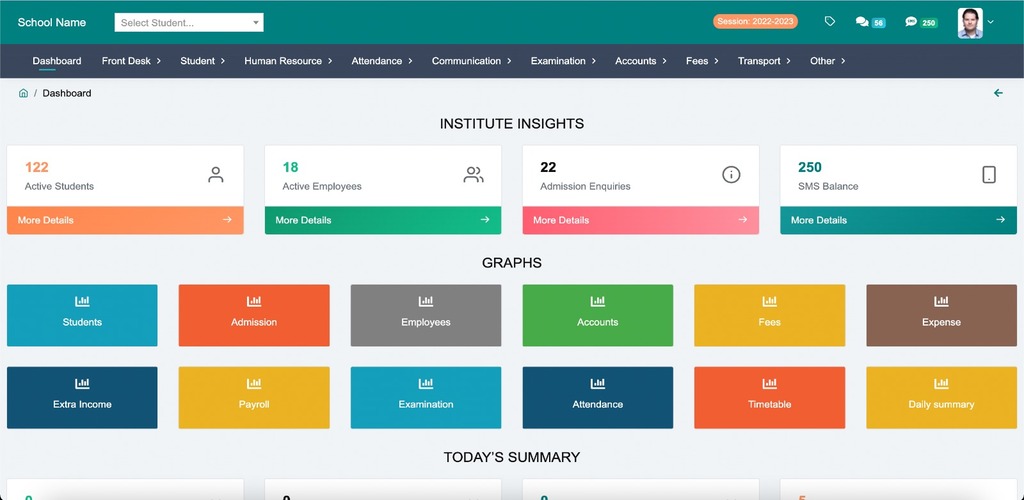Select the Dashboard menu tab
Viewport: 1024px width, 500px height.
point(57,61)
